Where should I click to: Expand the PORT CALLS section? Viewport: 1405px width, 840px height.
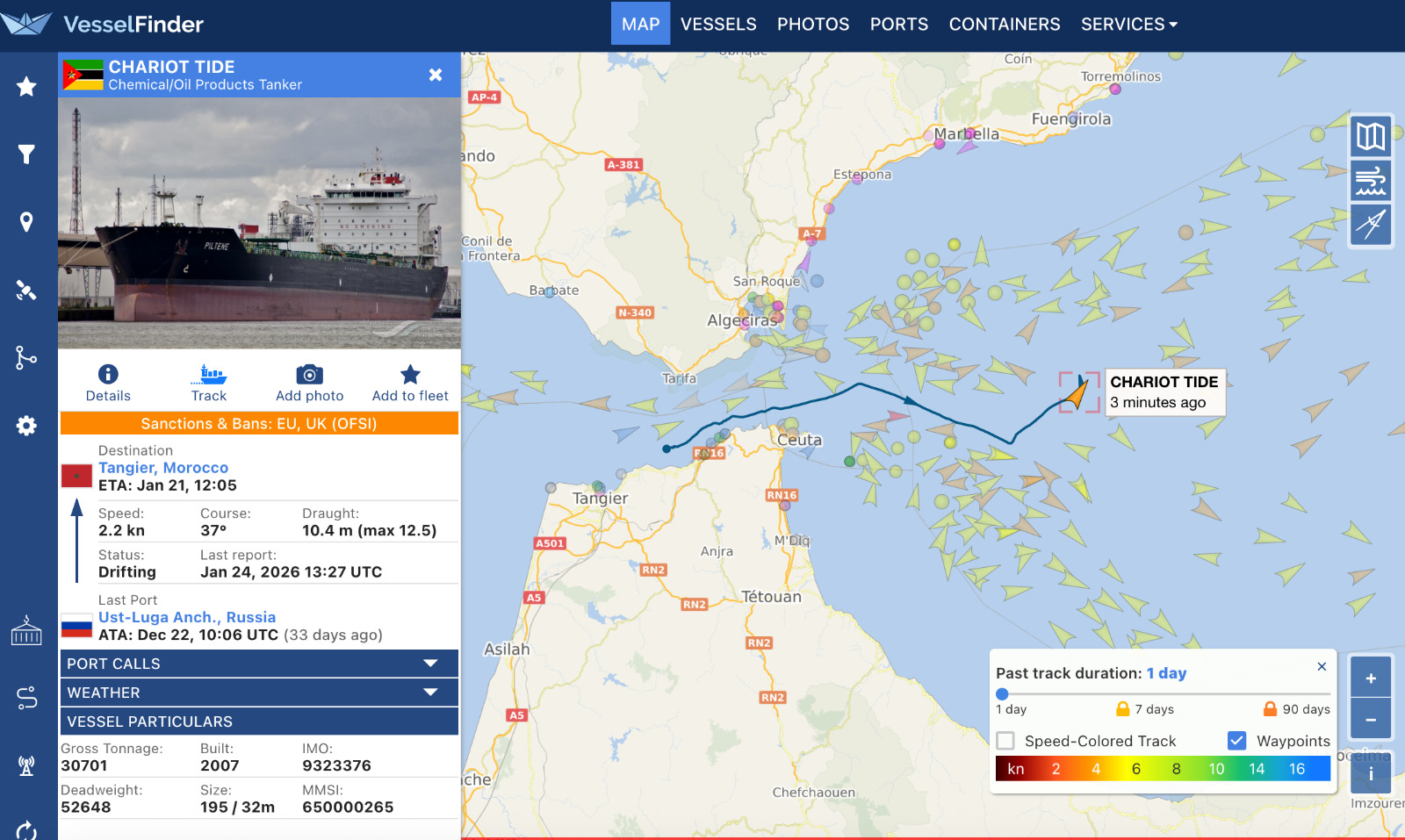(x=259, y=664)
